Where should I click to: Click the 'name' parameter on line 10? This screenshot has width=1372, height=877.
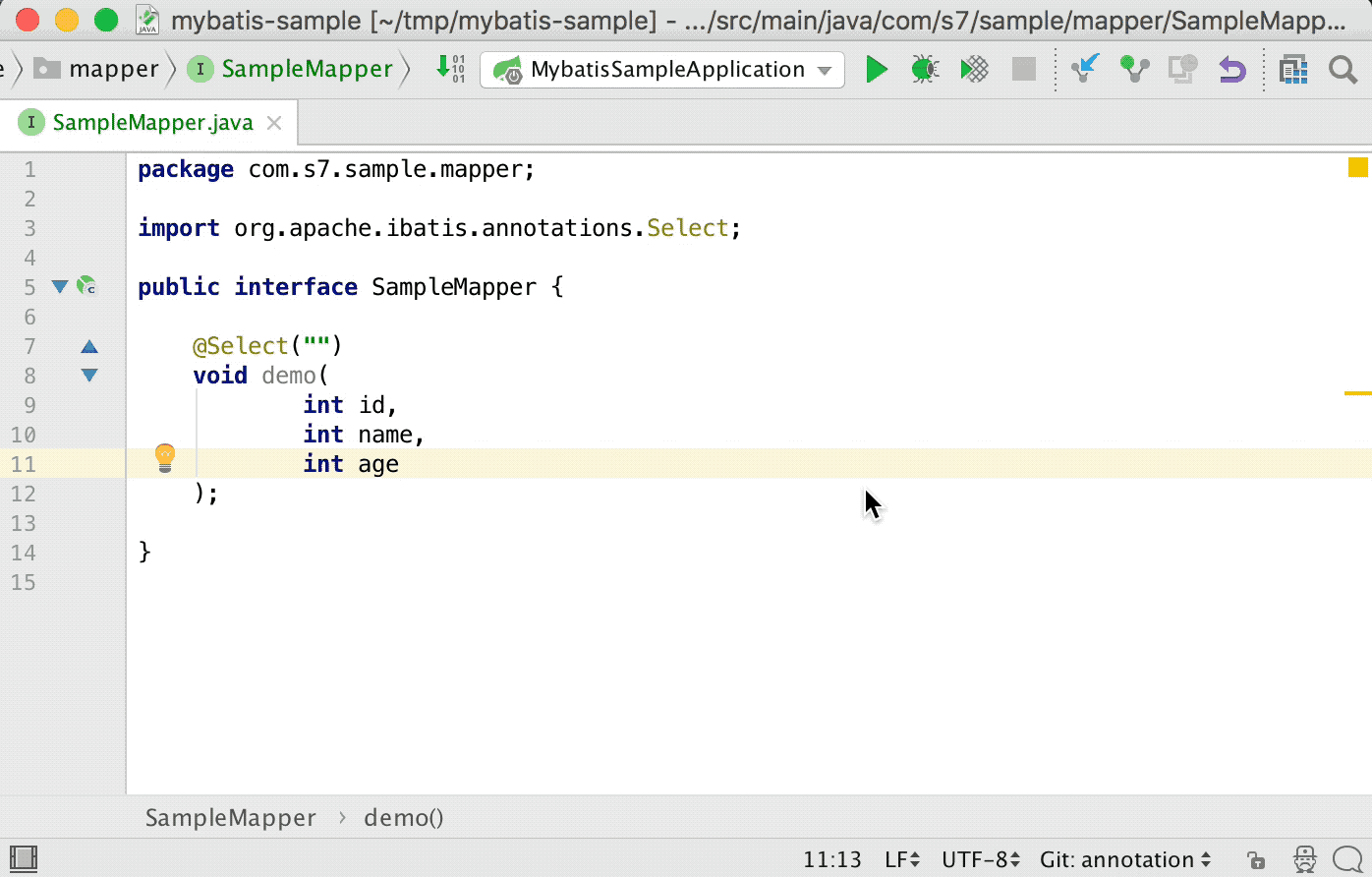(x=385, y=435)
